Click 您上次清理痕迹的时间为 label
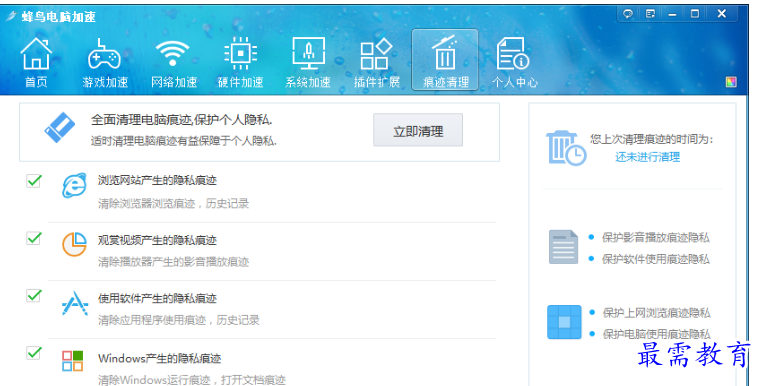The image size is (759, 386). click(652, 139)
